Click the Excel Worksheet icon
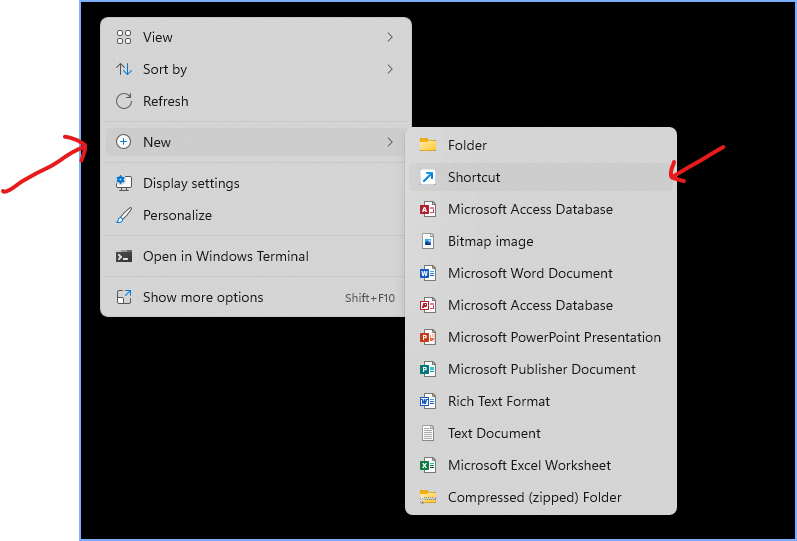Image resolution: width=797 pixels, height=541 pixels. coord(428,465)
